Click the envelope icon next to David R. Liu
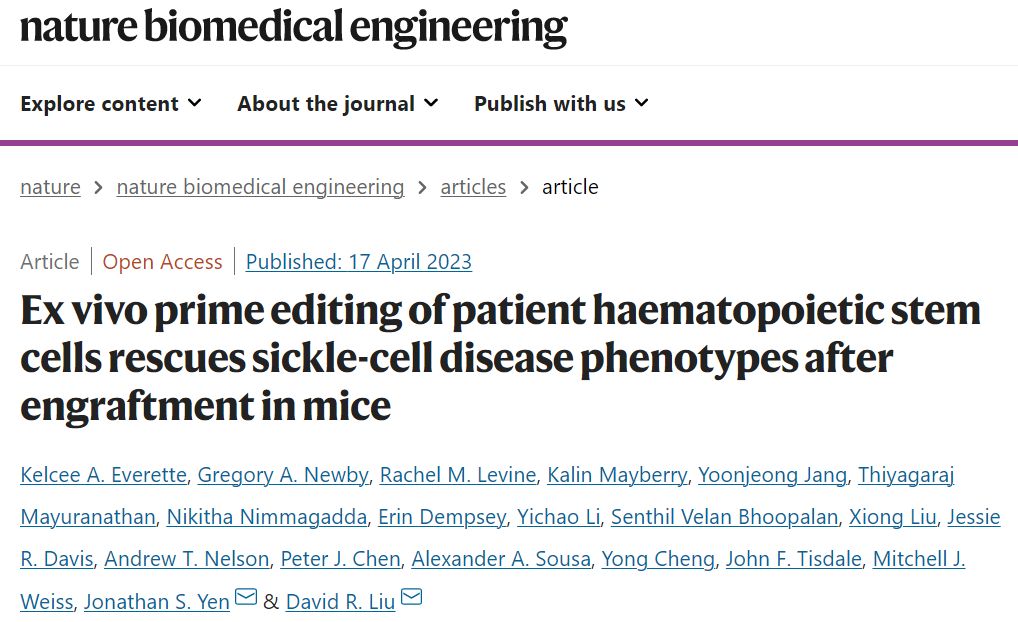 pos(411,599)
